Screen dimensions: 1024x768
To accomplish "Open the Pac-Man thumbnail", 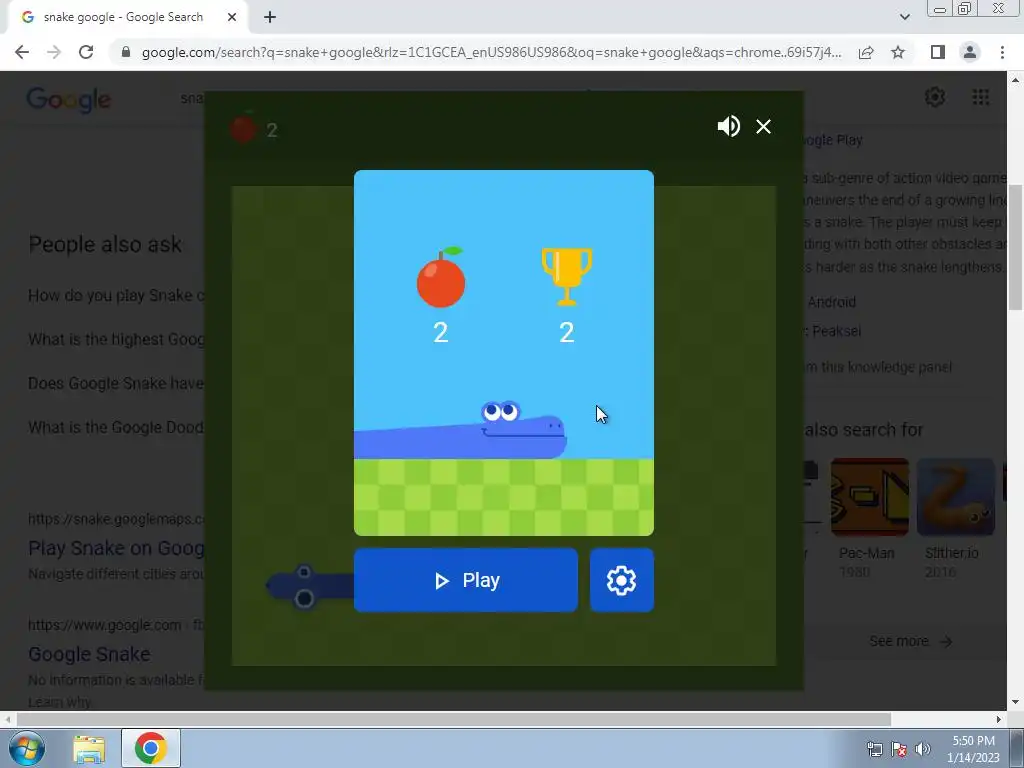I will point(869,497).
